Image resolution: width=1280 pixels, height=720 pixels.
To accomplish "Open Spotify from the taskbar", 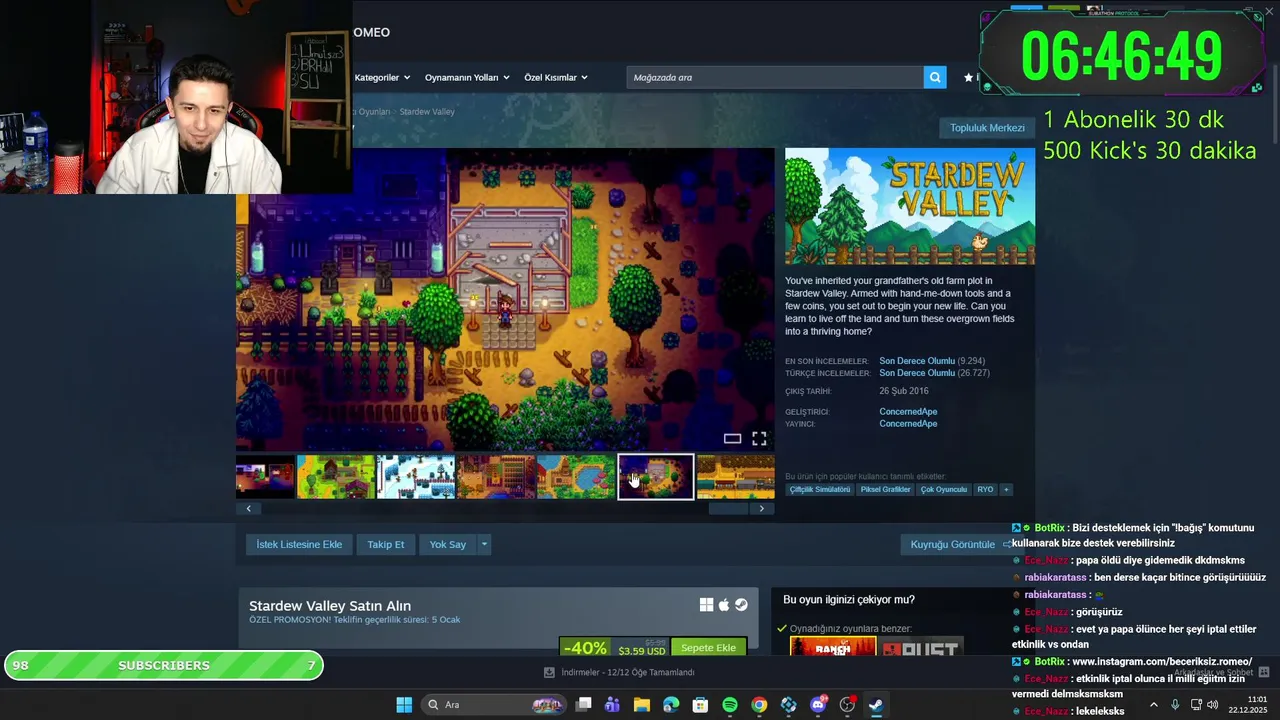I will (730, 705).
